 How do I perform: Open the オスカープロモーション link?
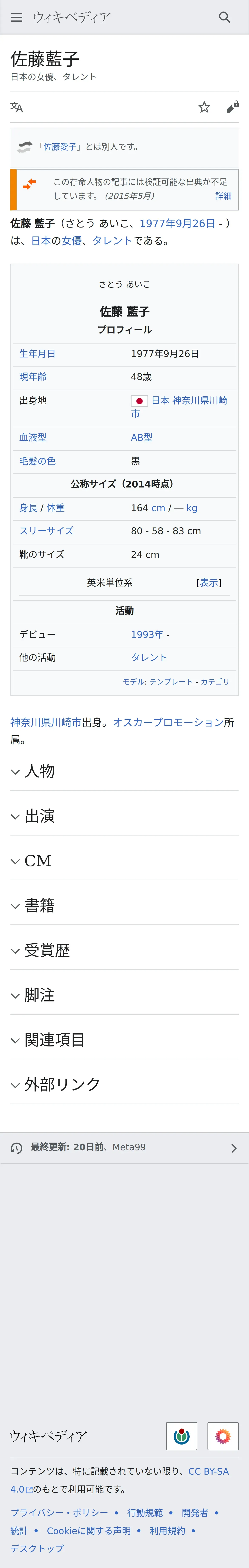168,722
